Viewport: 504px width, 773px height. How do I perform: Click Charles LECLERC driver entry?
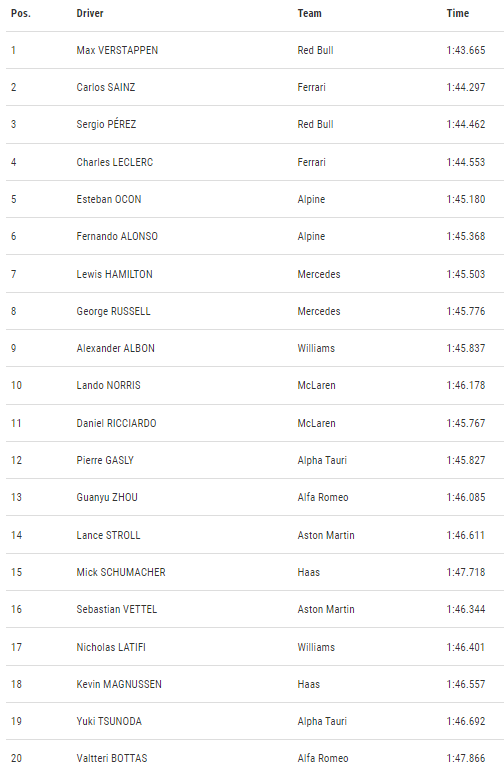[115, 162]
